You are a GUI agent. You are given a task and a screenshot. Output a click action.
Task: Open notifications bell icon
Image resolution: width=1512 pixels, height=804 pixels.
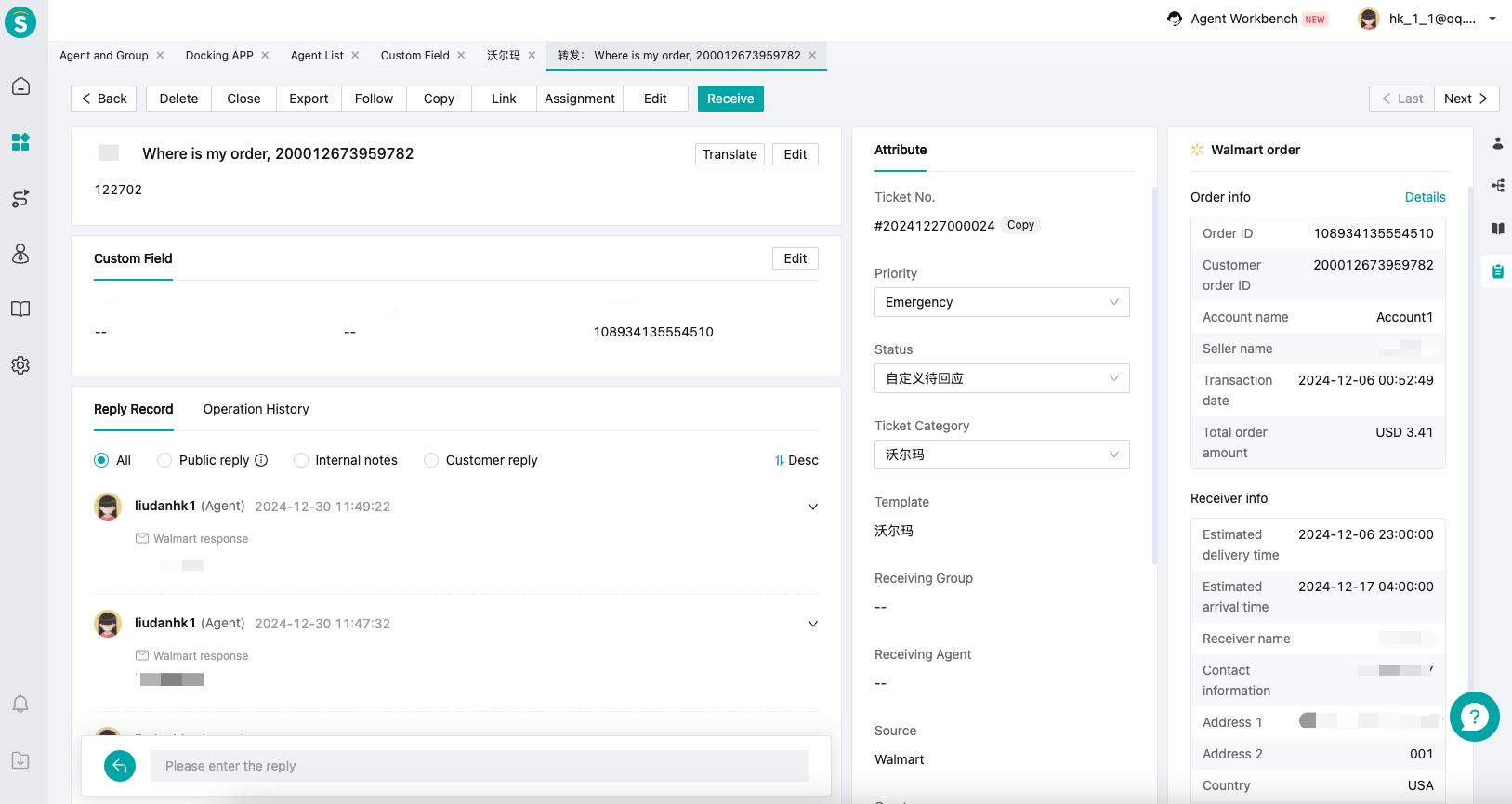point(20,704)
